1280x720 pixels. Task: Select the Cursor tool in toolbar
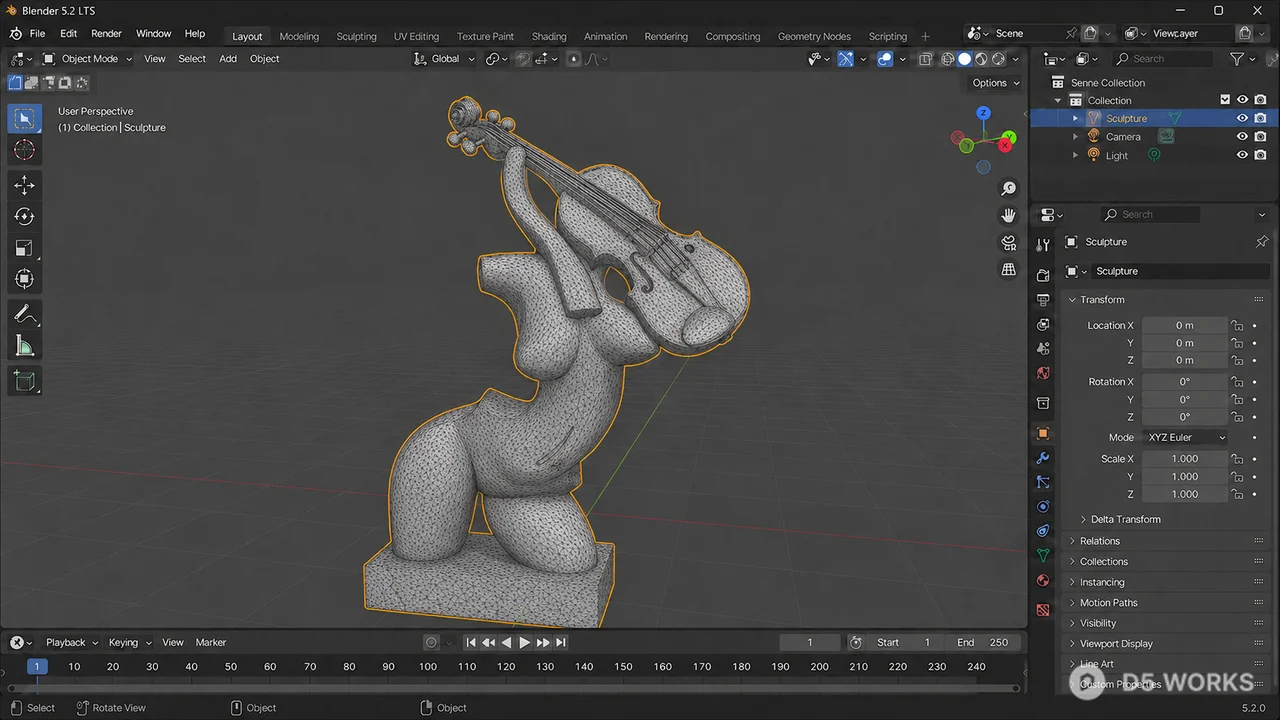pos(25,151)
